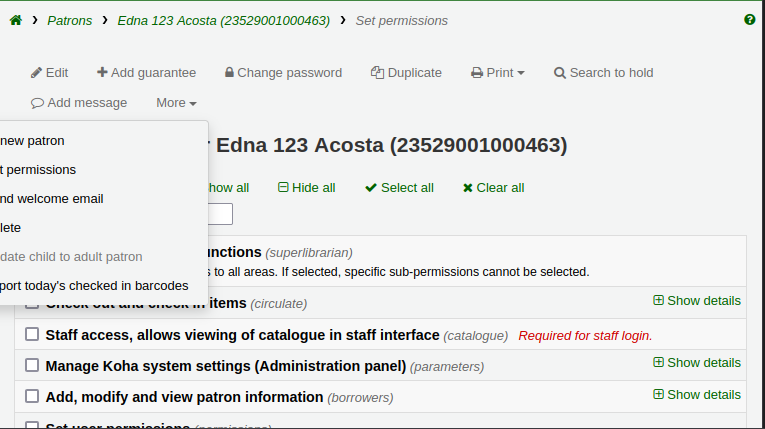This screenshot has height=429, width=765.
Task: Click the home icon in breadcrumb
Action: (x=15, y=20)
